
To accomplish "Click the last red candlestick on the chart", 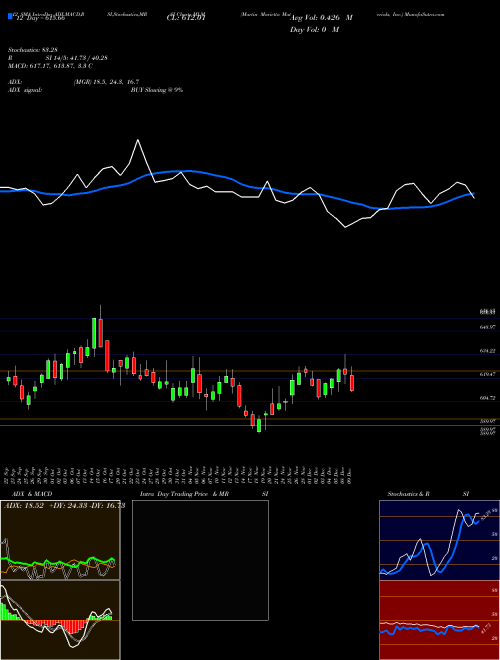I will (x=352, y=382).
